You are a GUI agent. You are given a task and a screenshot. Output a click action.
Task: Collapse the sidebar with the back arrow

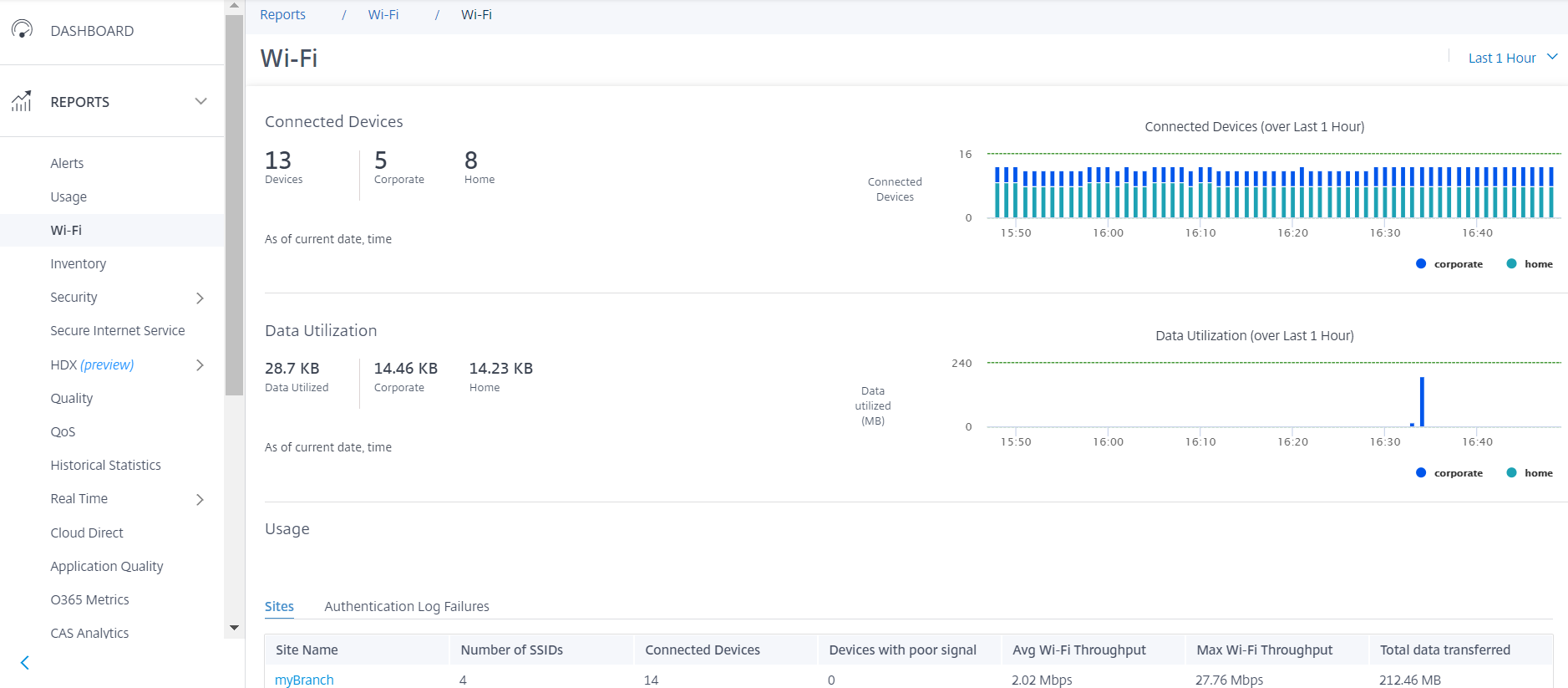(25, 663)
